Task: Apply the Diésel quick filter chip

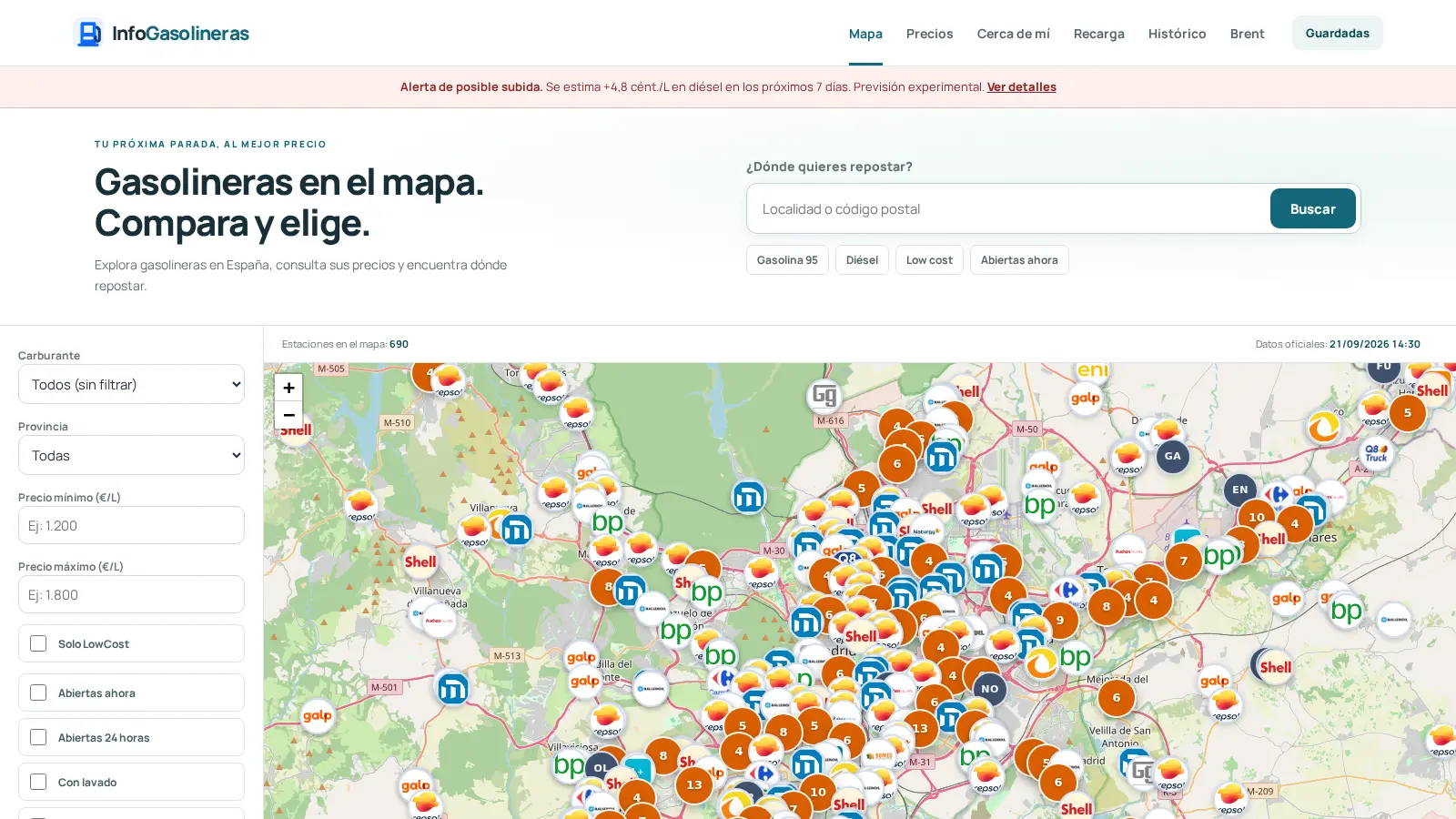Action: coord(862,259)
